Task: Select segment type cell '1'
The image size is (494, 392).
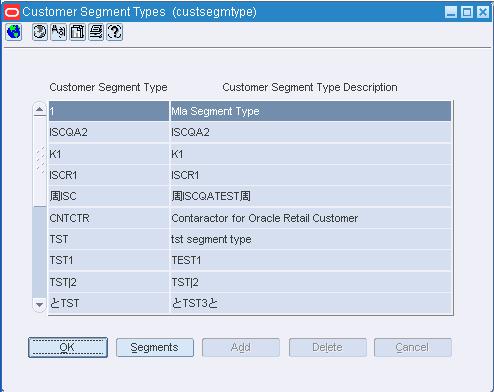Action: (109, 111)
